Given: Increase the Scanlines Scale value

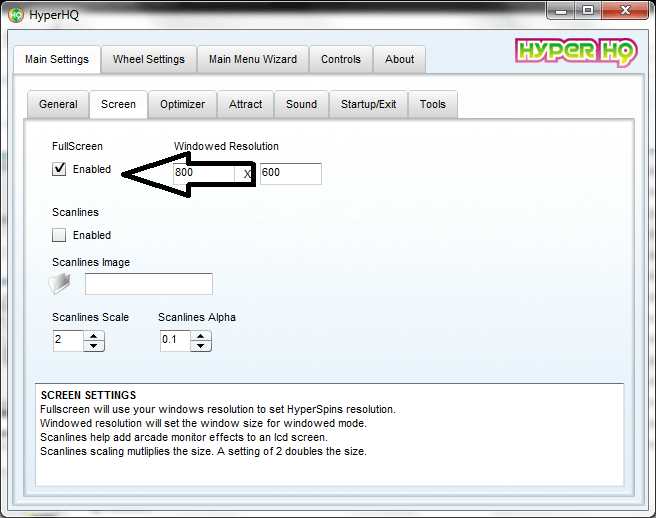Looking at the screenshot, I should [94, 336].
